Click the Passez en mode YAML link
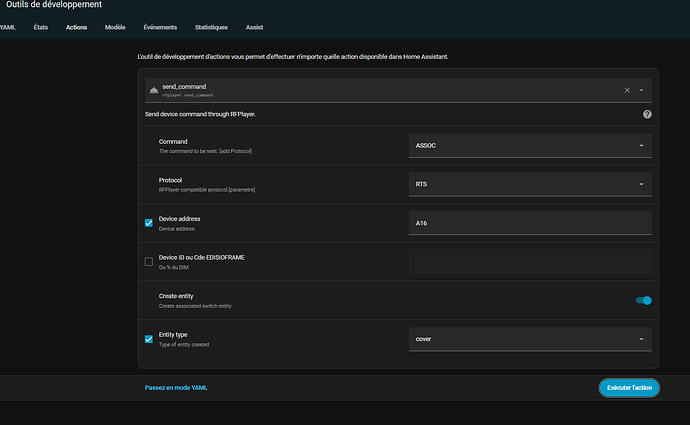This screenshot has width=690, height=425. point(176,387)
